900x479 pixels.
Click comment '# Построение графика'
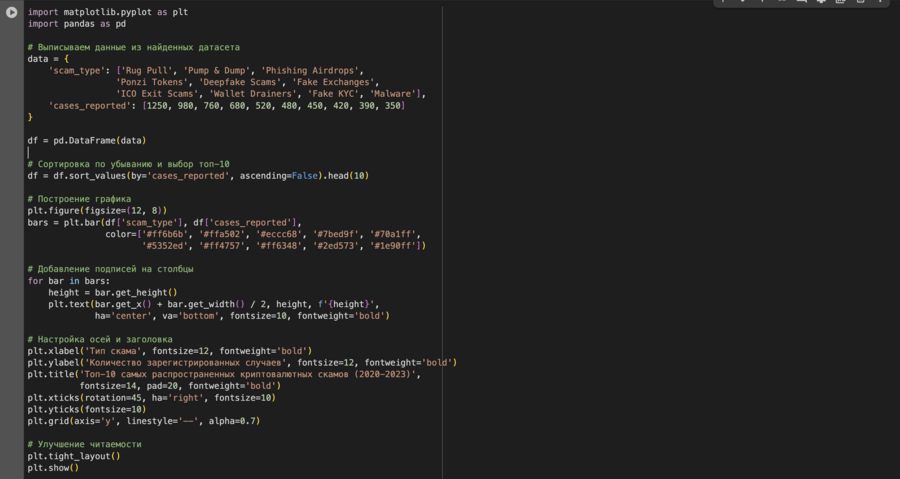point(79,199)
